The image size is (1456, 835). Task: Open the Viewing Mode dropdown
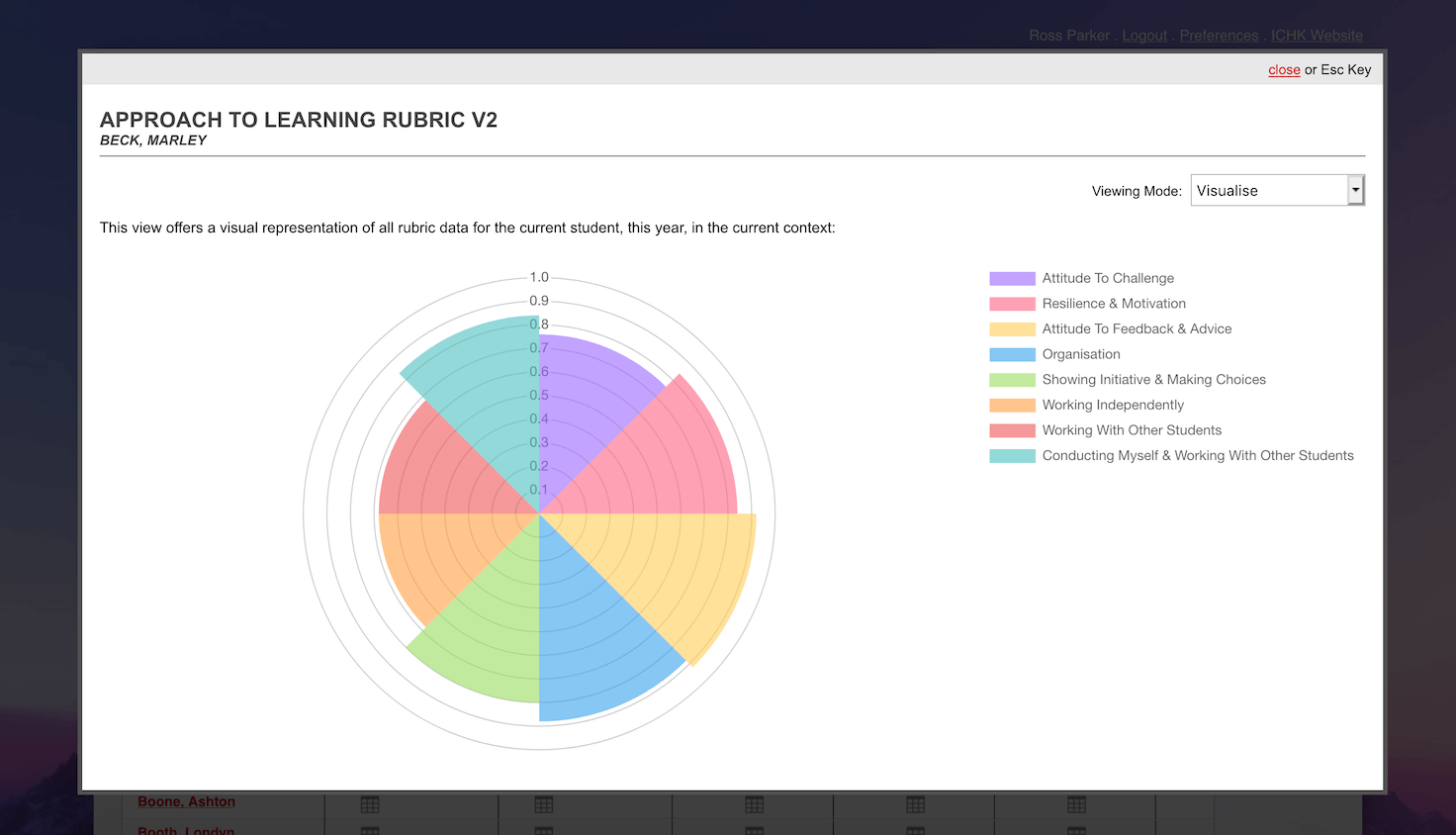tap(1271, 190)
